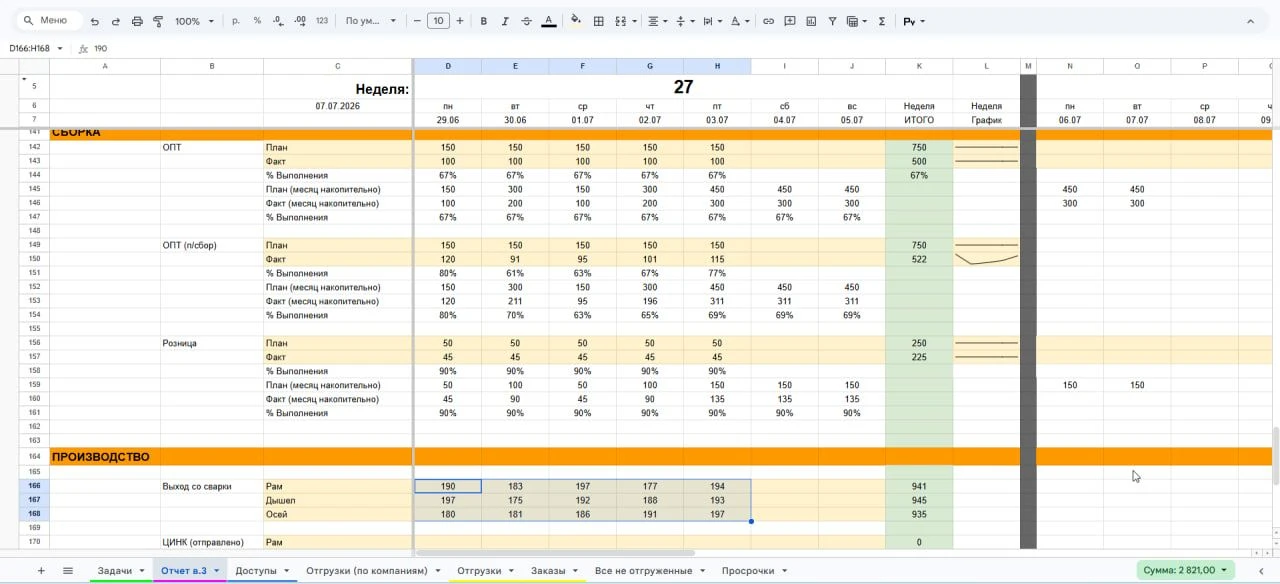Search menus via the Меню box

click(x=48, y=21)
